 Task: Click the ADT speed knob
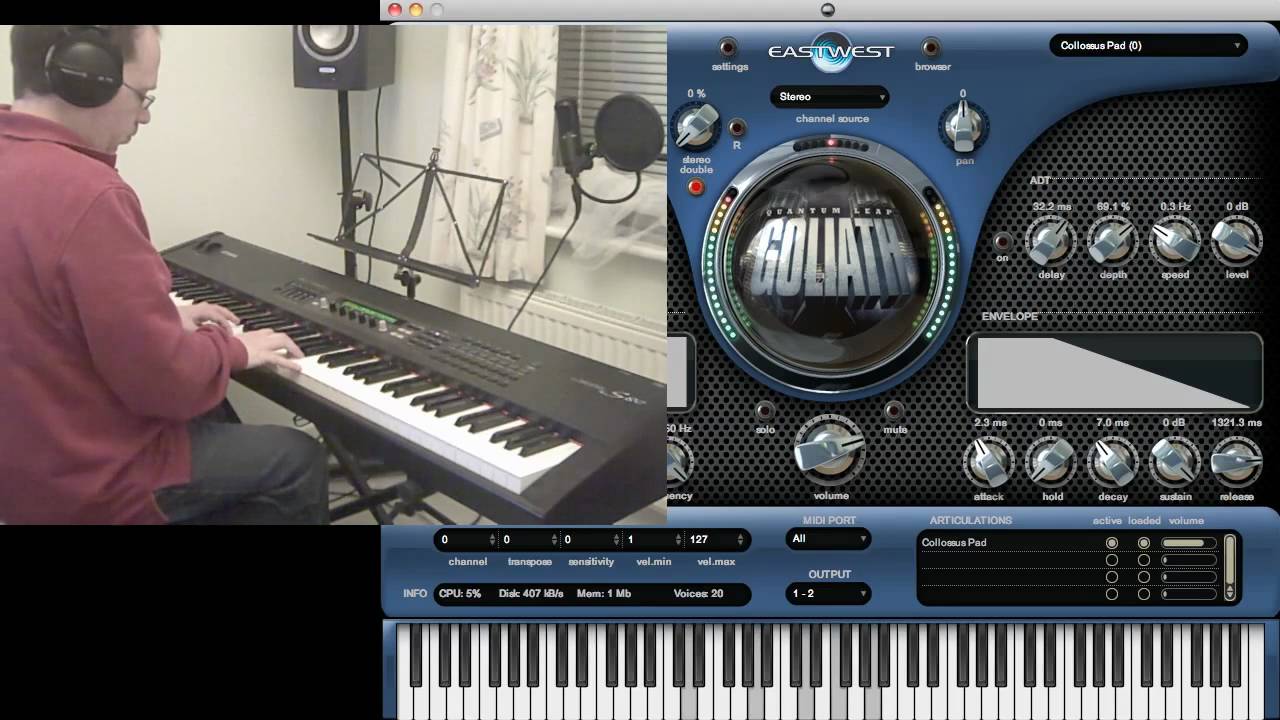(x=1175, y=241)
